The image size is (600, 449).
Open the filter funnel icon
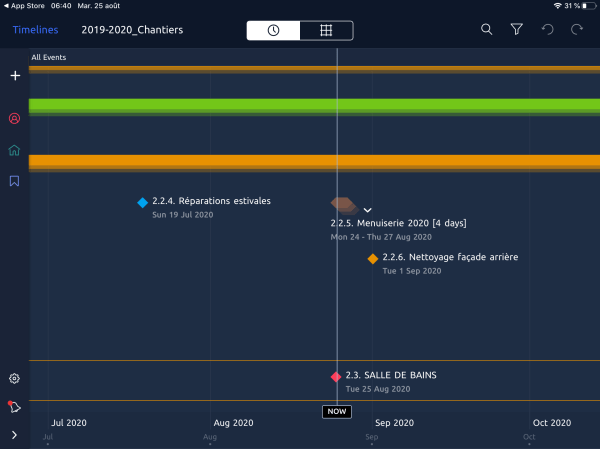(x=516, y=30)
